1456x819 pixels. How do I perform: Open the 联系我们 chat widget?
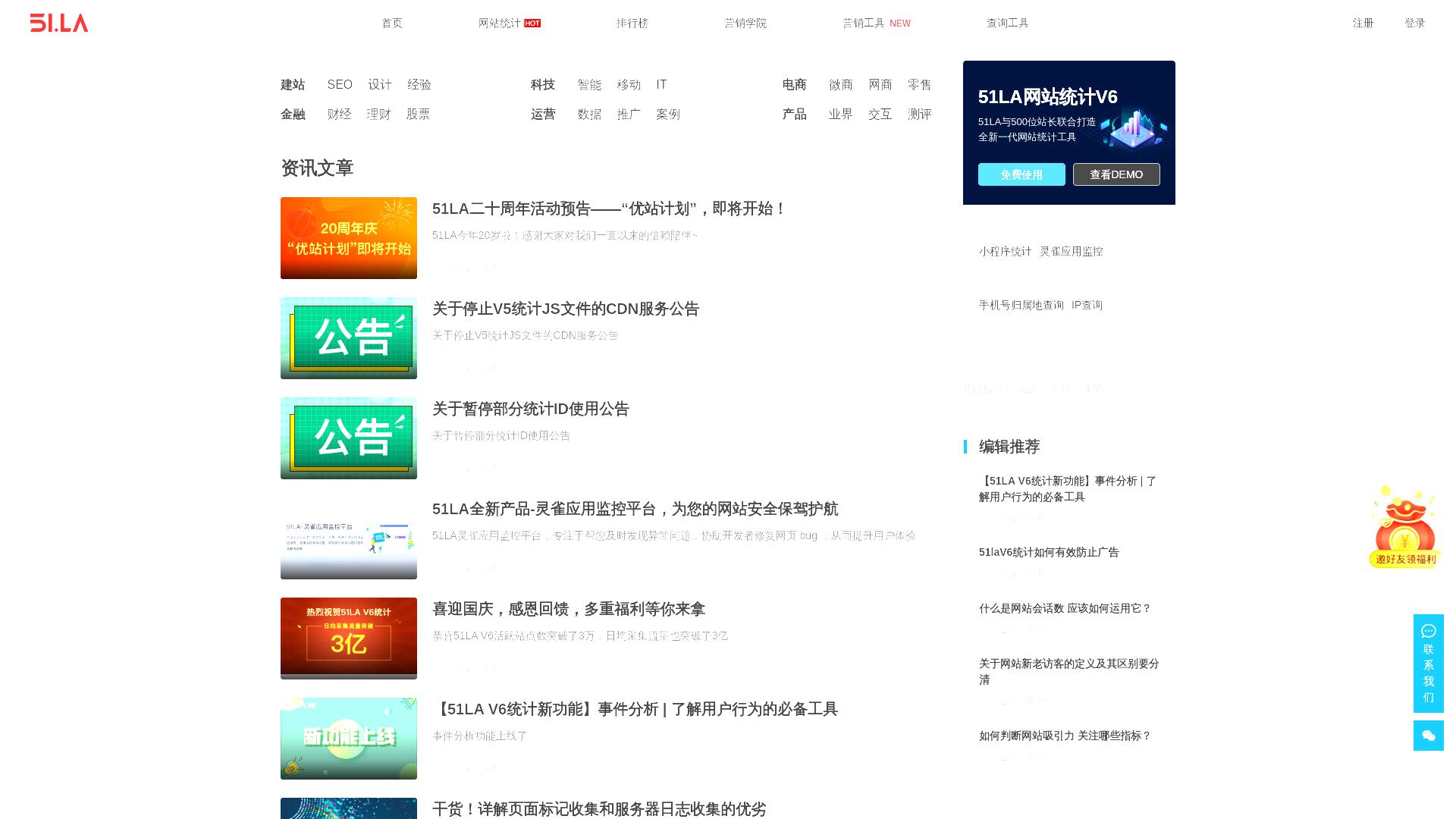[x=1428, y=664]
